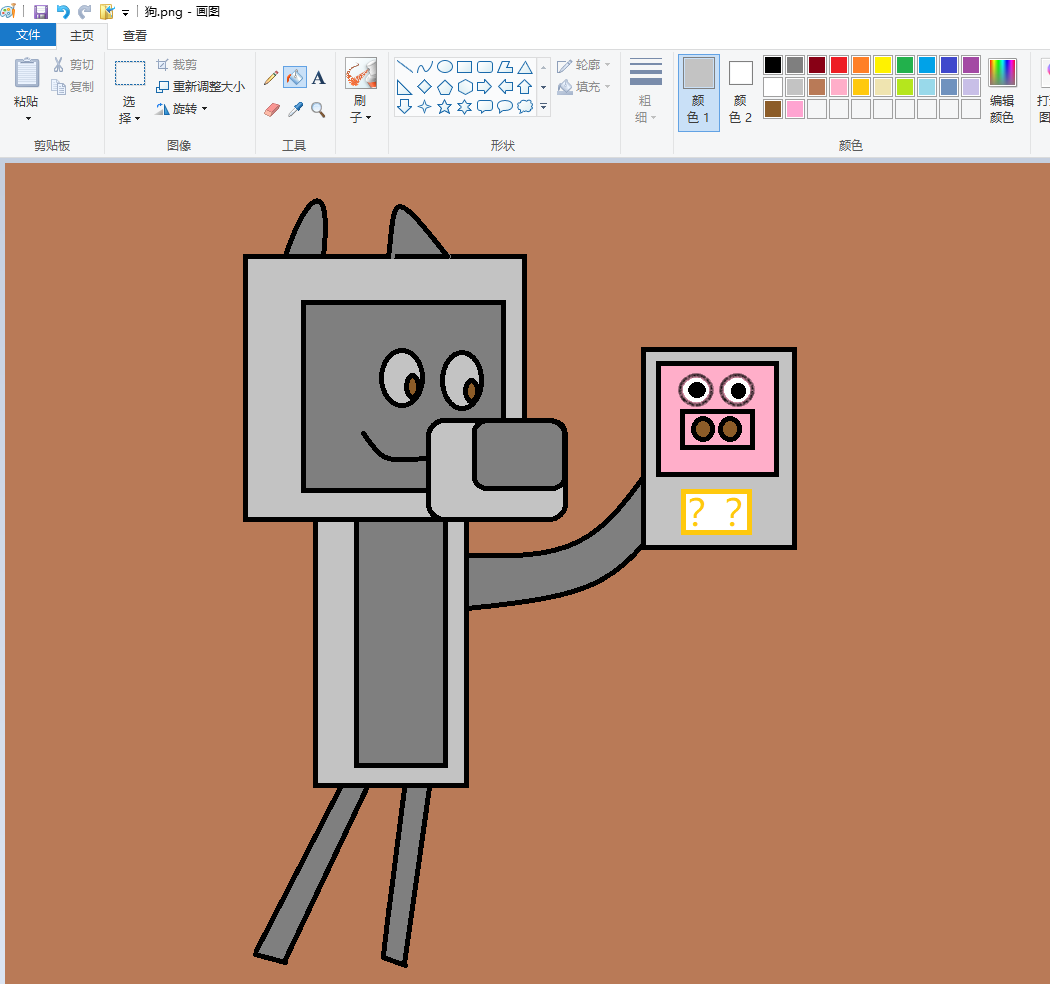Image resolution: width=1050 pixels, height=984 pixels.
Task: Select the Fill with color bucket tool
Action: click(x=295, y=78)
